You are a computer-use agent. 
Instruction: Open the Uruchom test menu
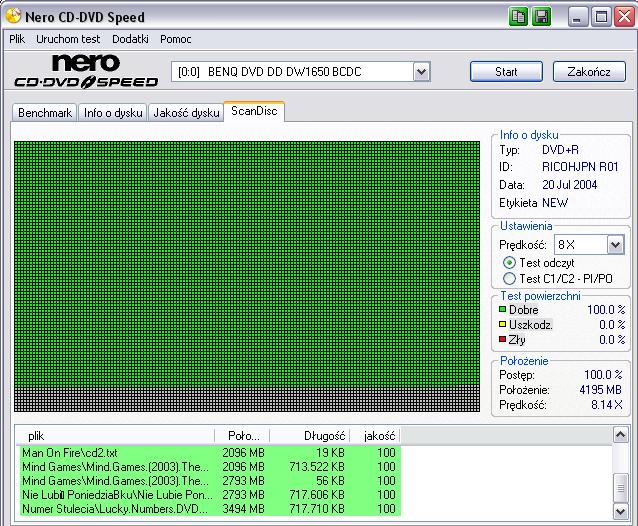[x=66, y=39]
